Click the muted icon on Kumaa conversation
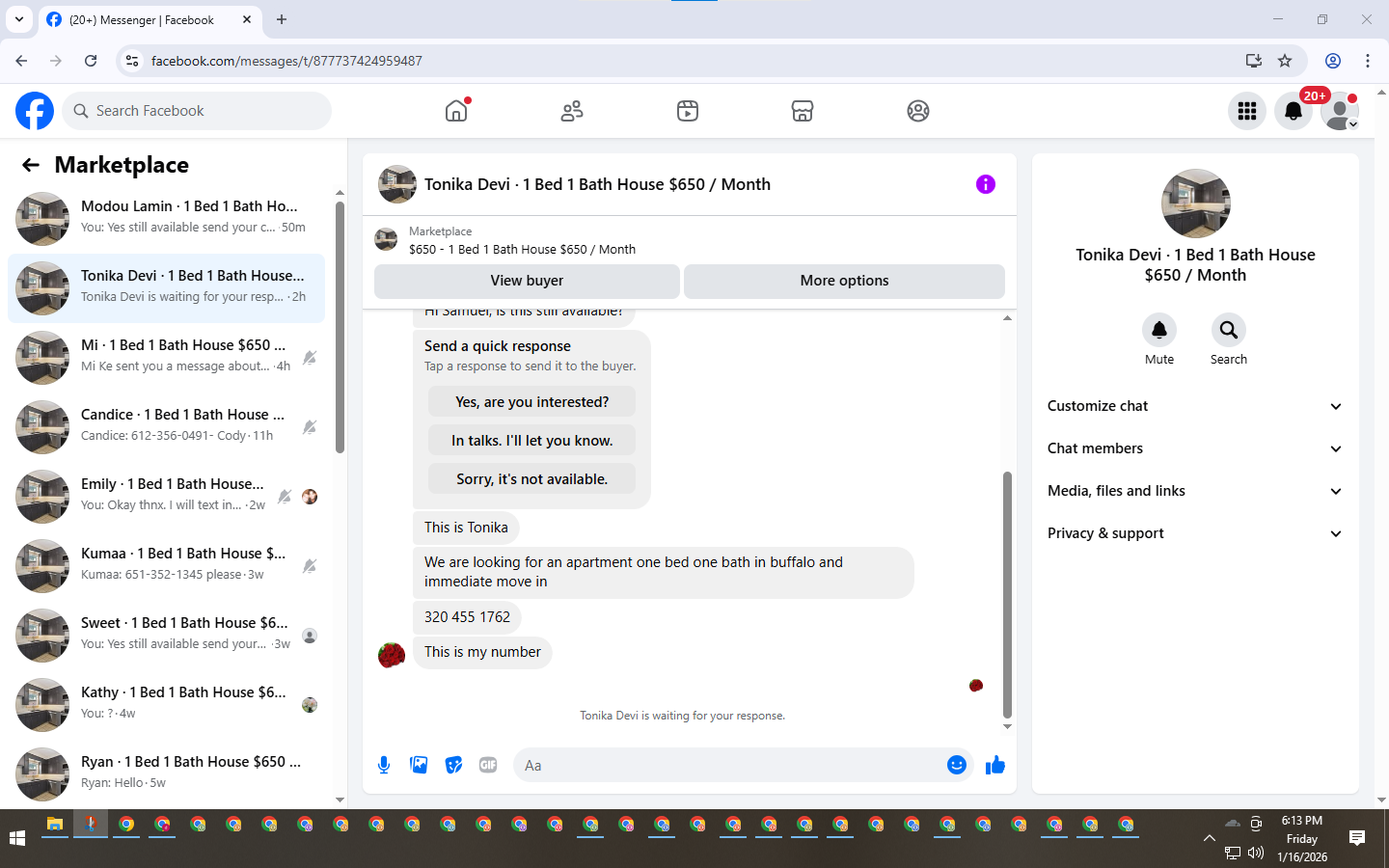This screenshot has width=1389, height=868. [x=310, y=566]
